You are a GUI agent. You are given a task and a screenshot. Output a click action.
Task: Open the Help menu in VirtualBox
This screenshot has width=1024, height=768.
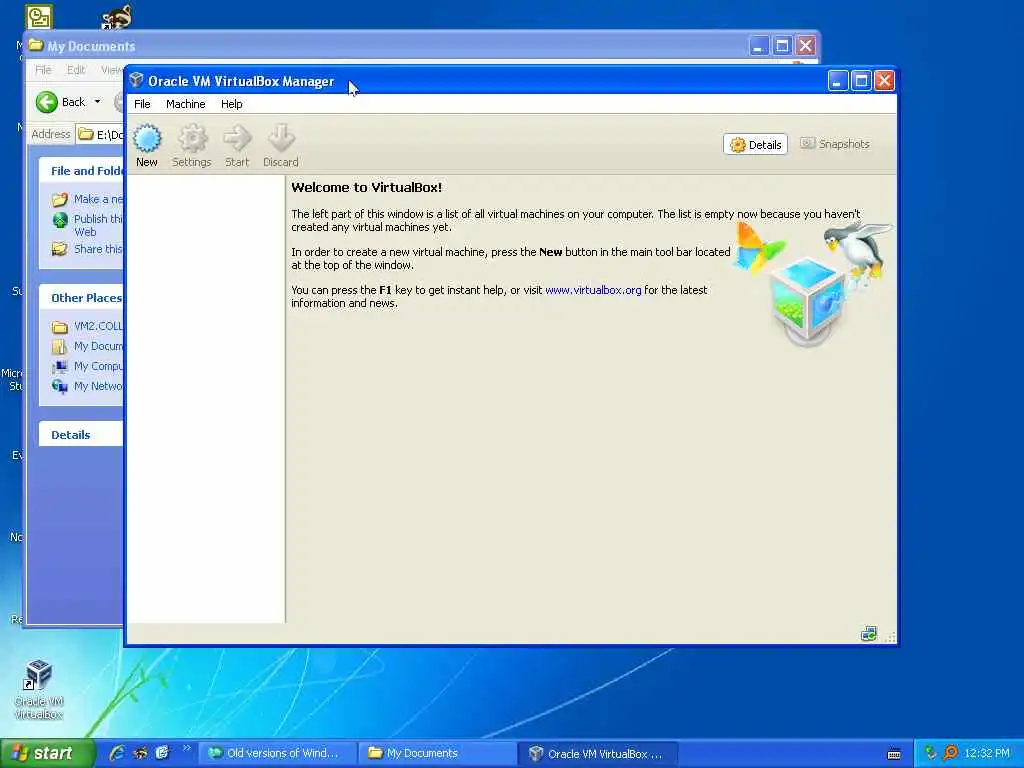[231, 104]
